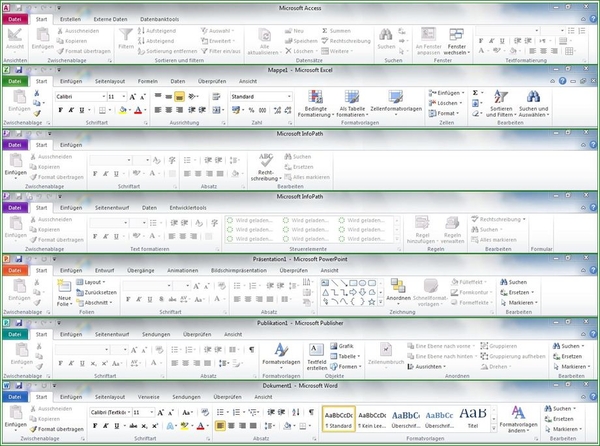Open Verweise tab in Word

[148, 397]
